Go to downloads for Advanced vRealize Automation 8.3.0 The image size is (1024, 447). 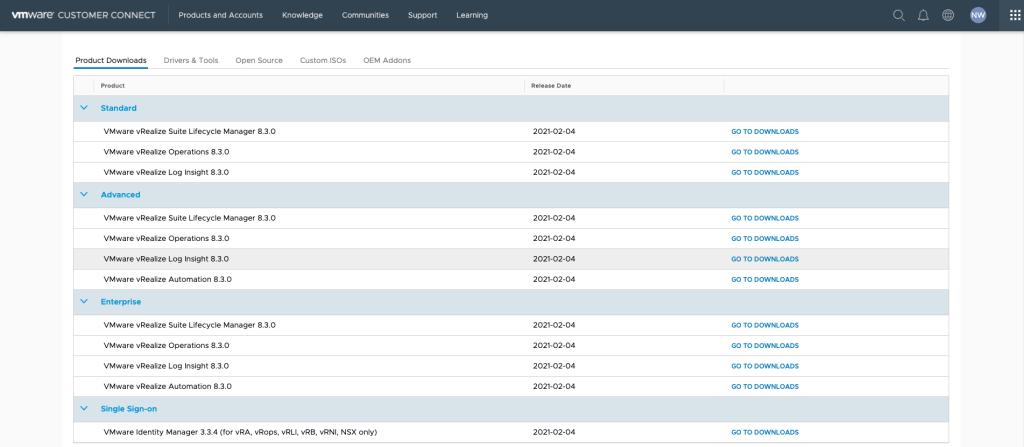(764, 279)
